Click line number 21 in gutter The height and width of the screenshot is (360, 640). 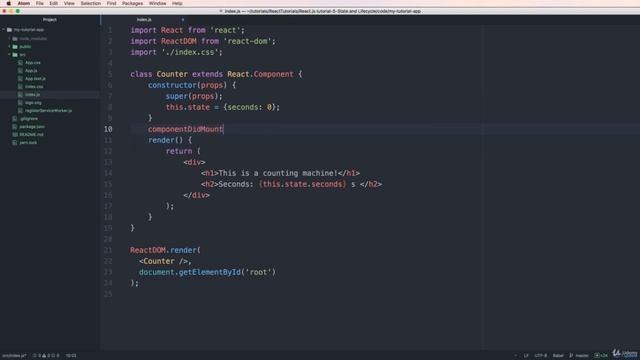(x=108, y=250)
